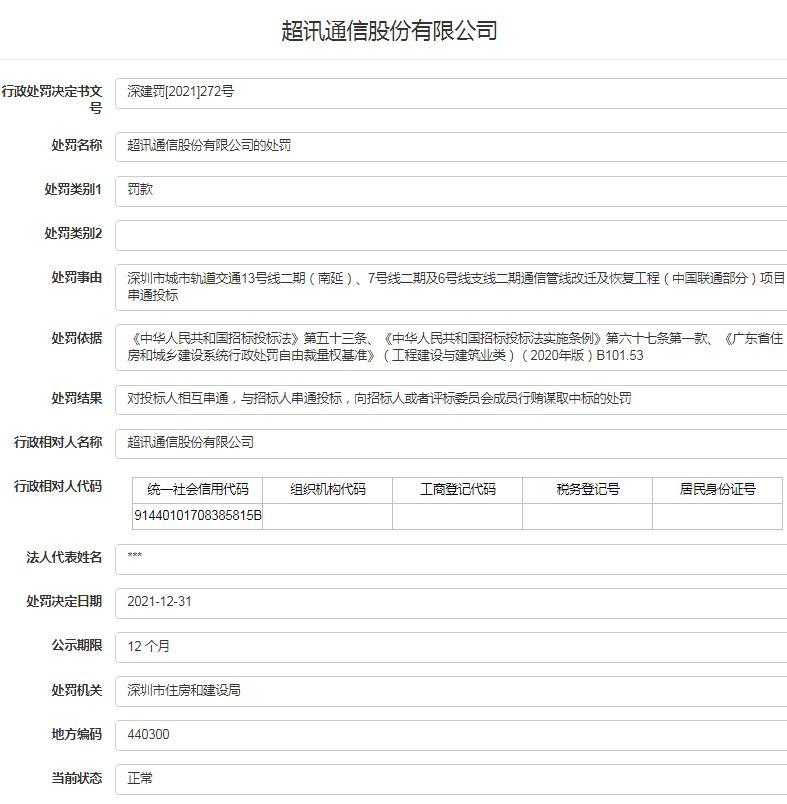Screen dimensions: 787x804
Task: Click the 地方编码 label
Action: click(x=77, y=735)
